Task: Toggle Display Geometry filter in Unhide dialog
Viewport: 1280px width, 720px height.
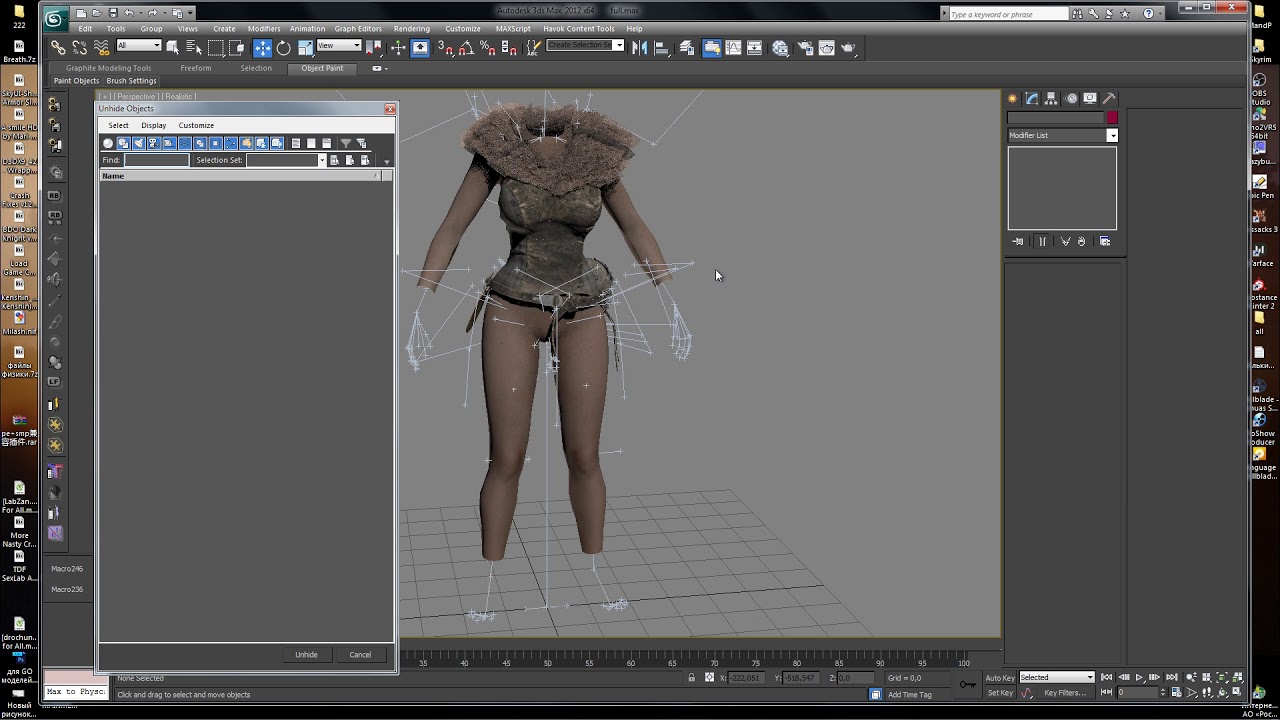Action: (108, 144)
